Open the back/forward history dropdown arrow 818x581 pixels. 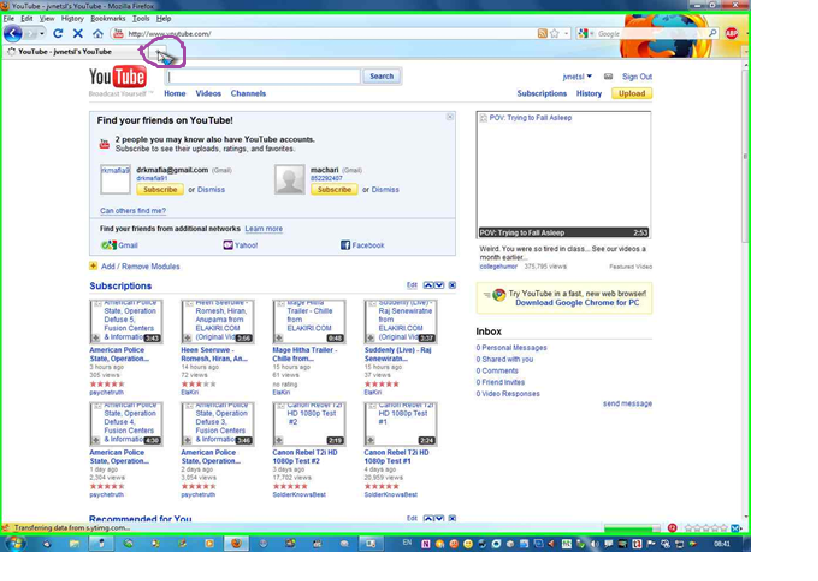pyautogui.click(x=43, y=34)
